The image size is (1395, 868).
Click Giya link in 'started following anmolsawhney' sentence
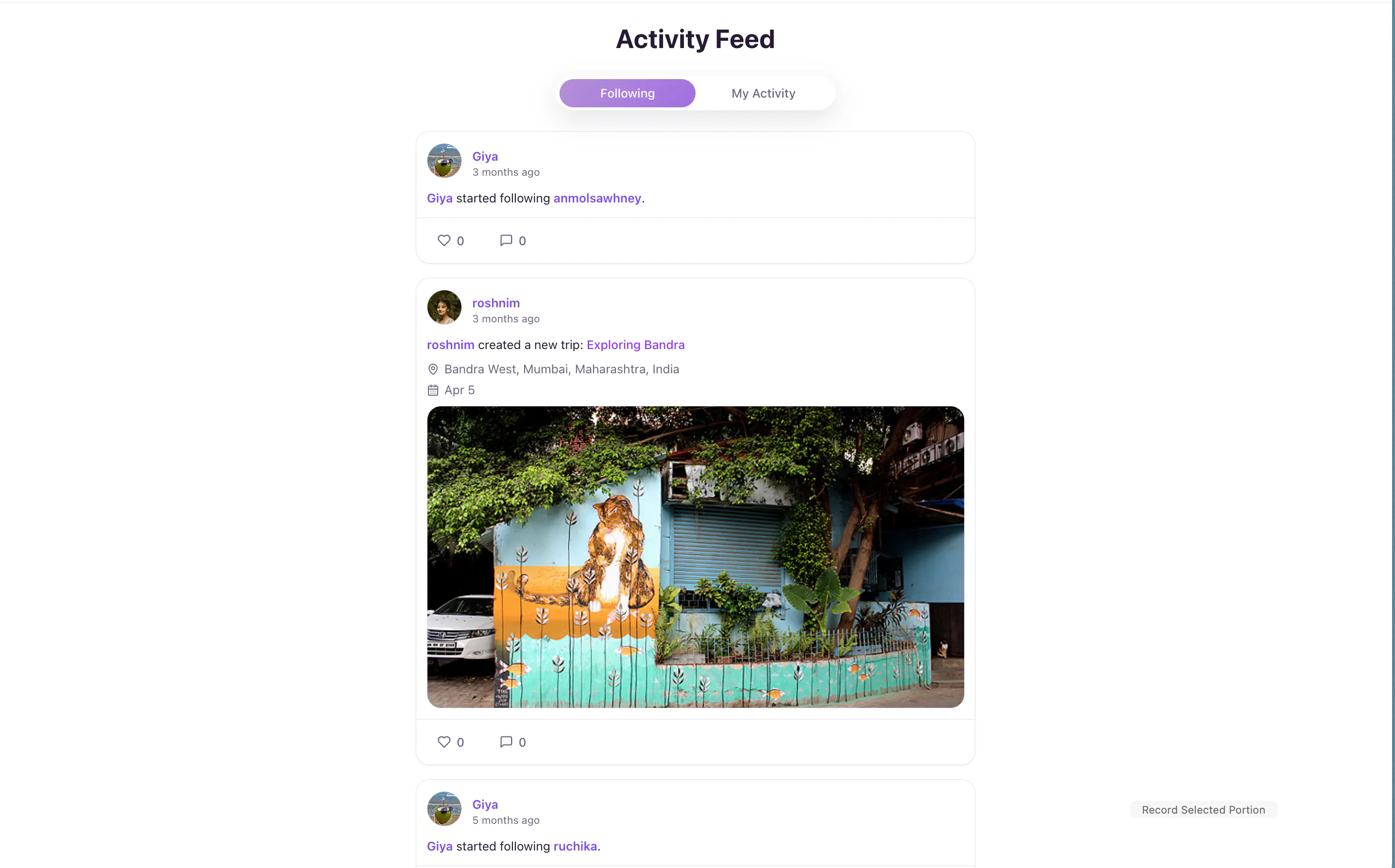coord(440,198)
